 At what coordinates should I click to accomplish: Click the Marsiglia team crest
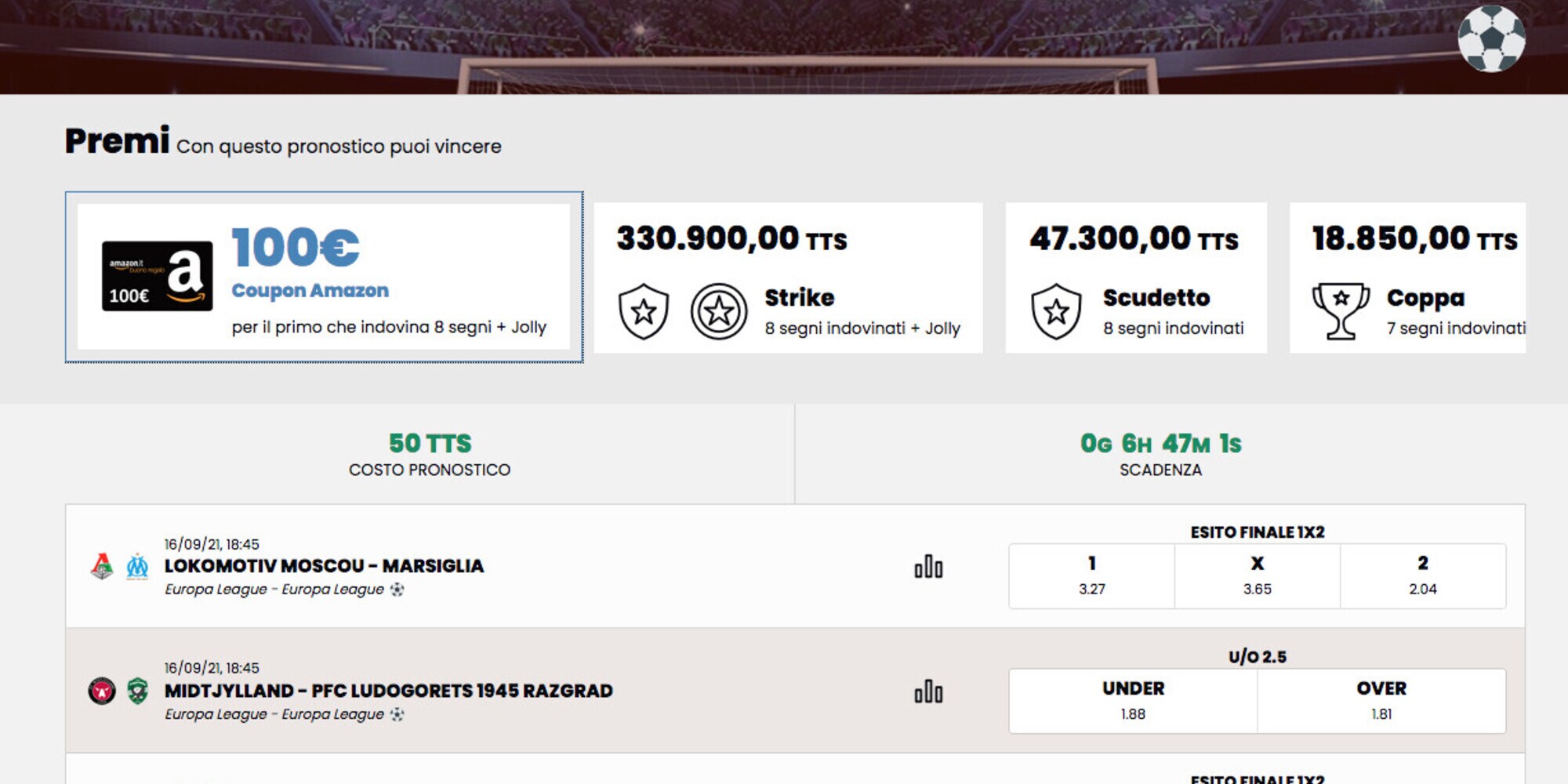click(x=137, y=566)
